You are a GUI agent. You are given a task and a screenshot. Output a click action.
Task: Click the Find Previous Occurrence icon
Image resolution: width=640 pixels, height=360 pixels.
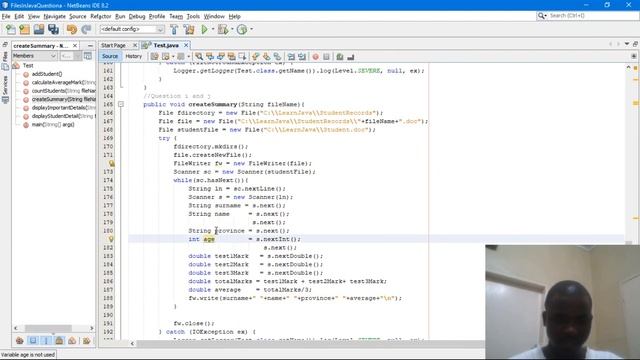[x=210, y=57]
